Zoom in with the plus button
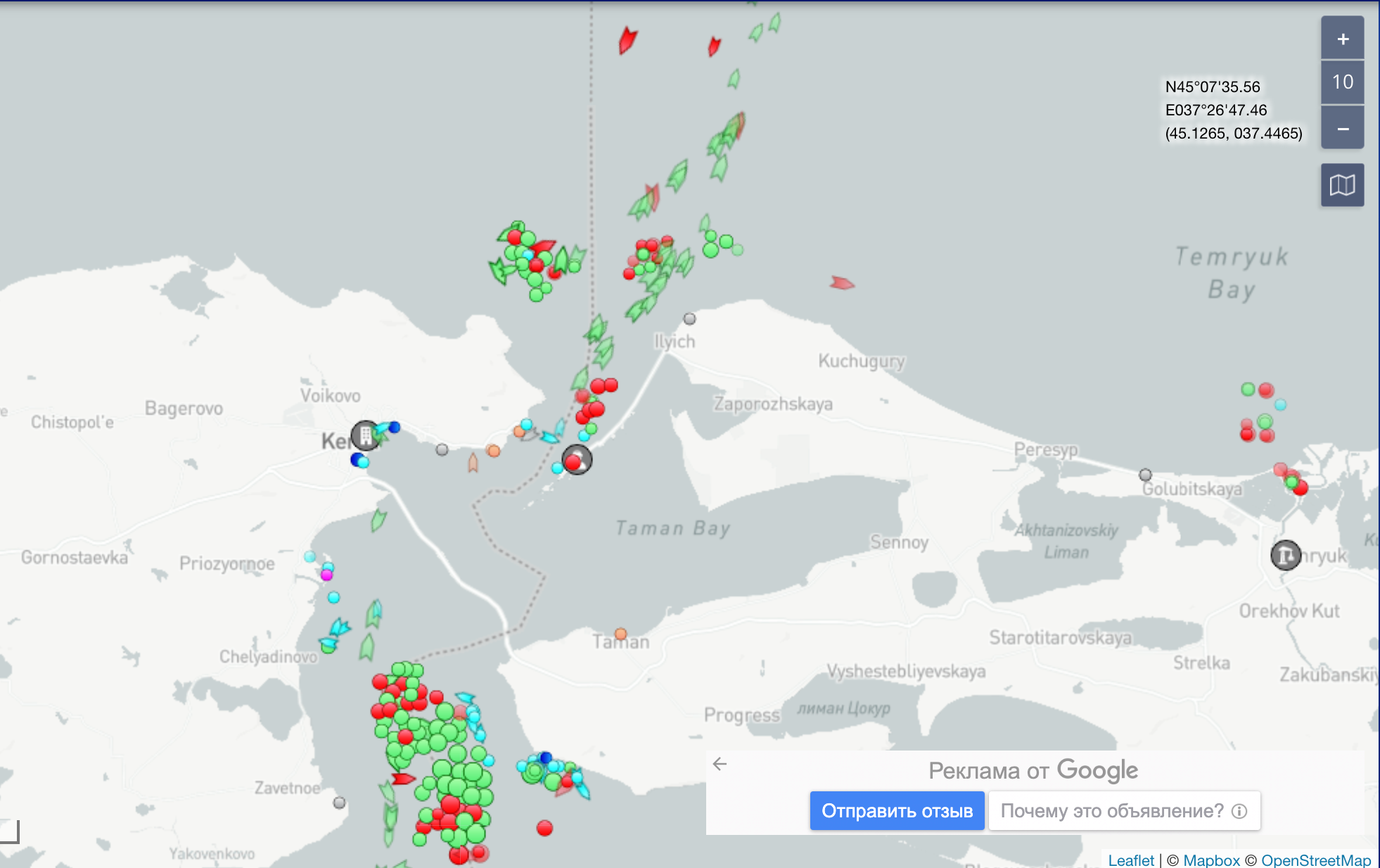Viewport: 1380px width, 868px height. coord(1342,39)
